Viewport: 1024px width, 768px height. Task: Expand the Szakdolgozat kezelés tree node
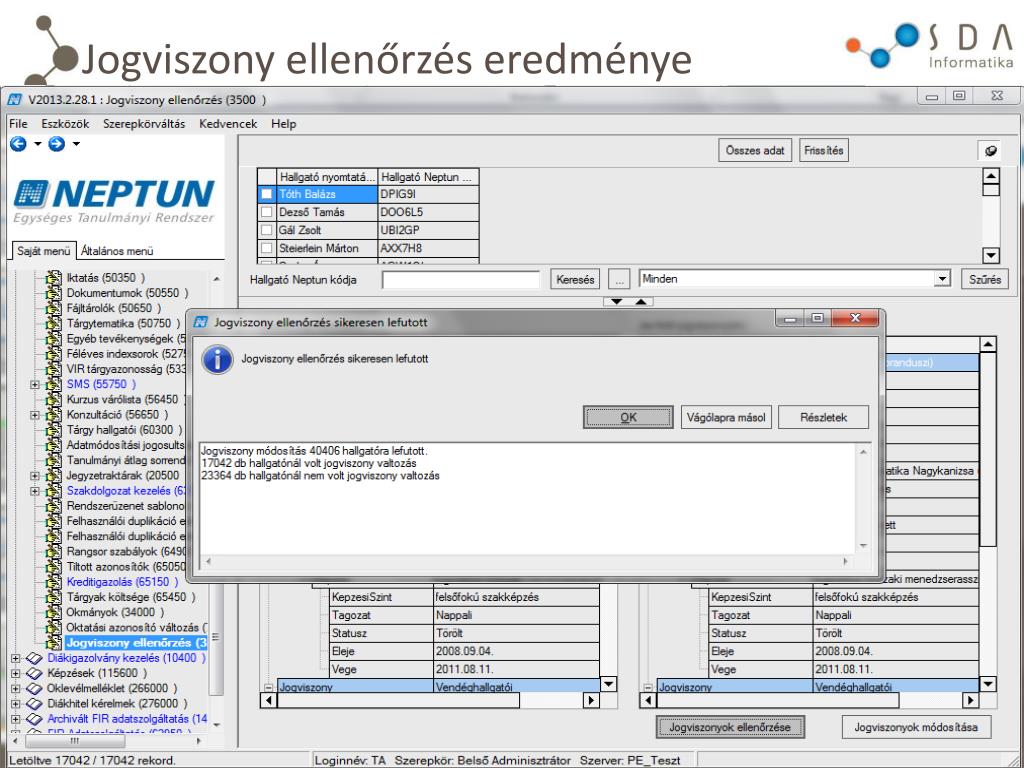coord(35,491)
